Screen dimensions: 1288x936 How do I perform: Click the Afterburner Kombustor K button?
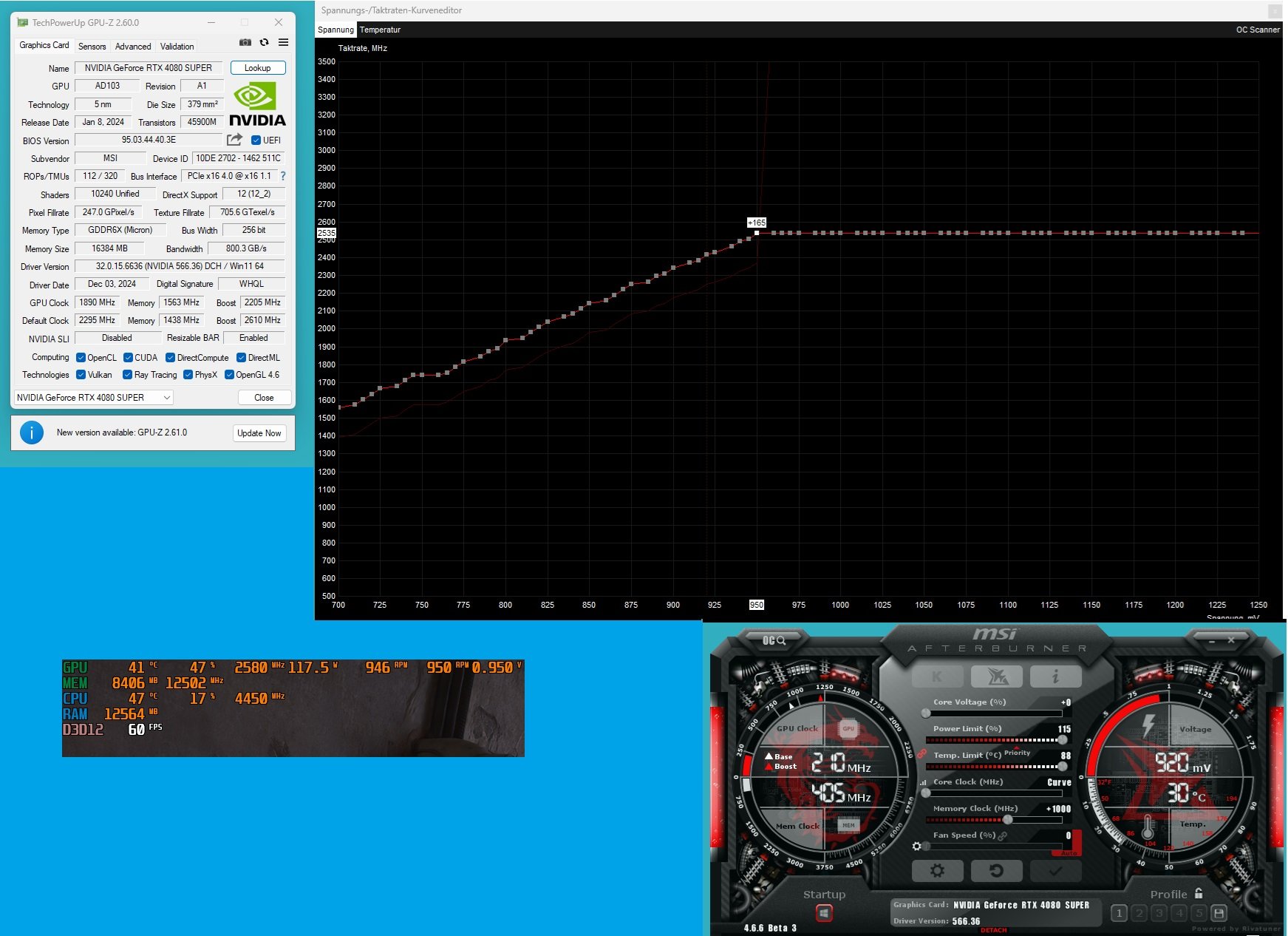[938, 676]
